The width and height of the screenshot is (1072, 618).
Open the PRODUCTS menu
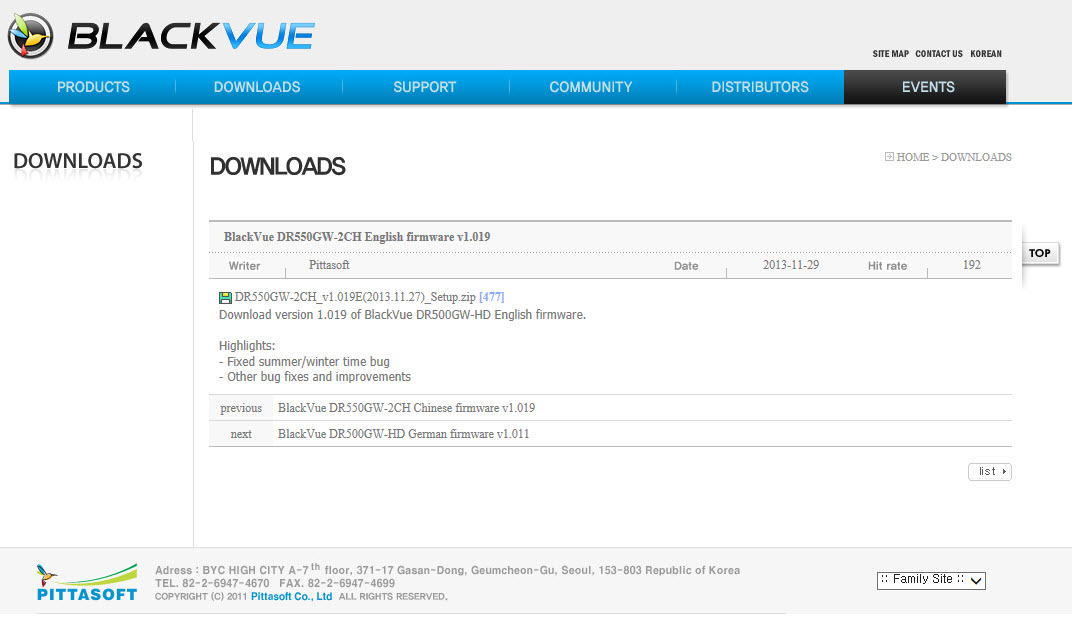93,87
